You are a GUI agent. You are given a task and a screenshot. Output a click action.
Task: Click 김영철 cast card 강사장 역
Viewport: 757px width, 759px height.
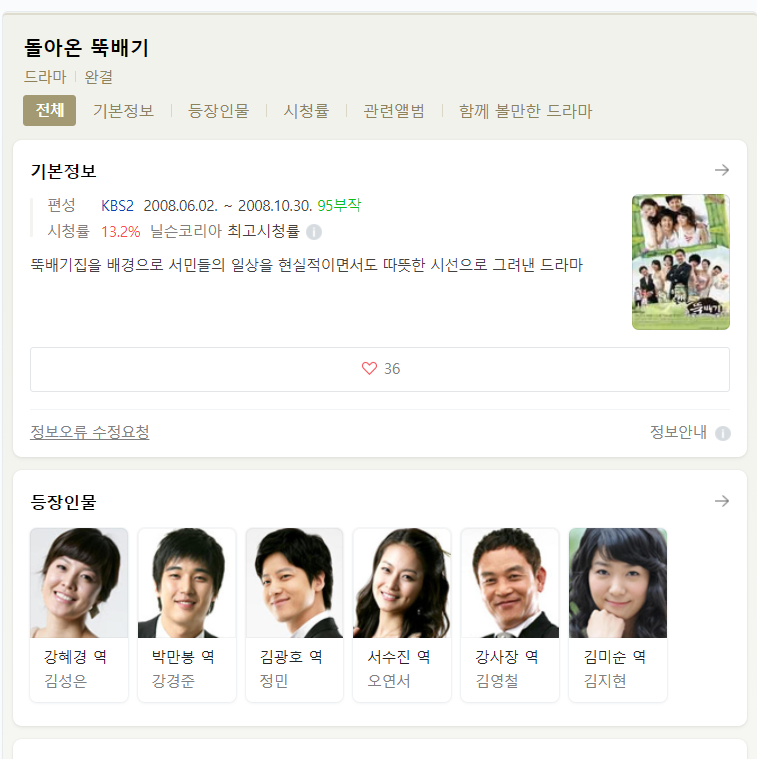pyautogui.click(x=510, y=615)
